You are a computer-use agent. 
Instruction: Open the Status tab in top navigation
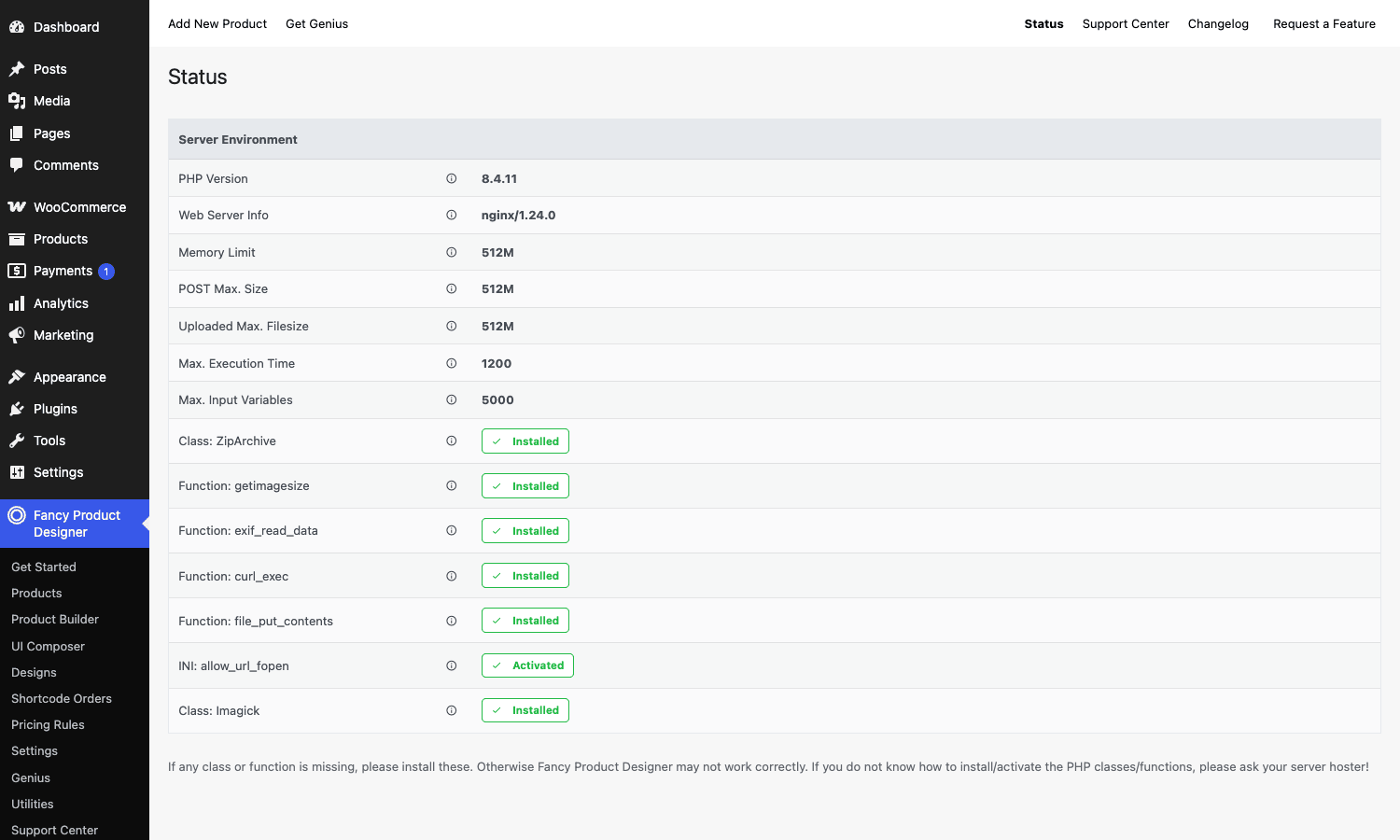pyautogui.click(x=1043, y=23)
